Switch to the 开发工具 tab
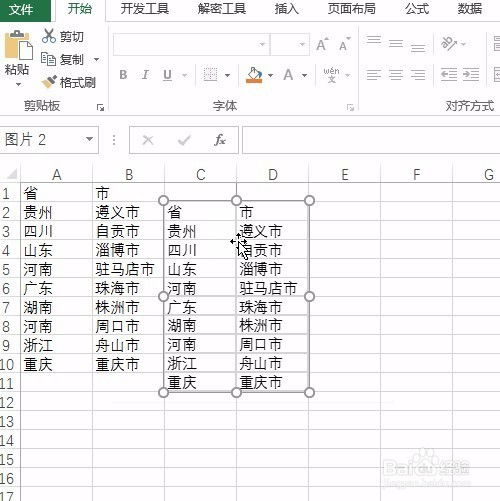This screenshot has height=501, width=500. 145,9
